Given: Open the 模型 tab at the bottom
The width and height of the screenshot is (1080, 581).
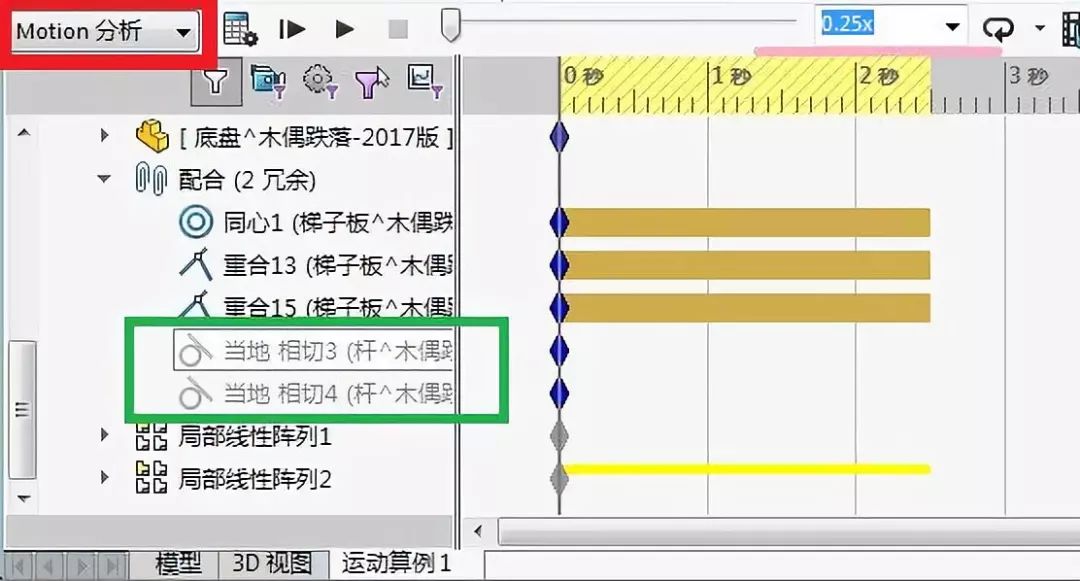Looking at the screenshot, I should (x=176, y=563).
